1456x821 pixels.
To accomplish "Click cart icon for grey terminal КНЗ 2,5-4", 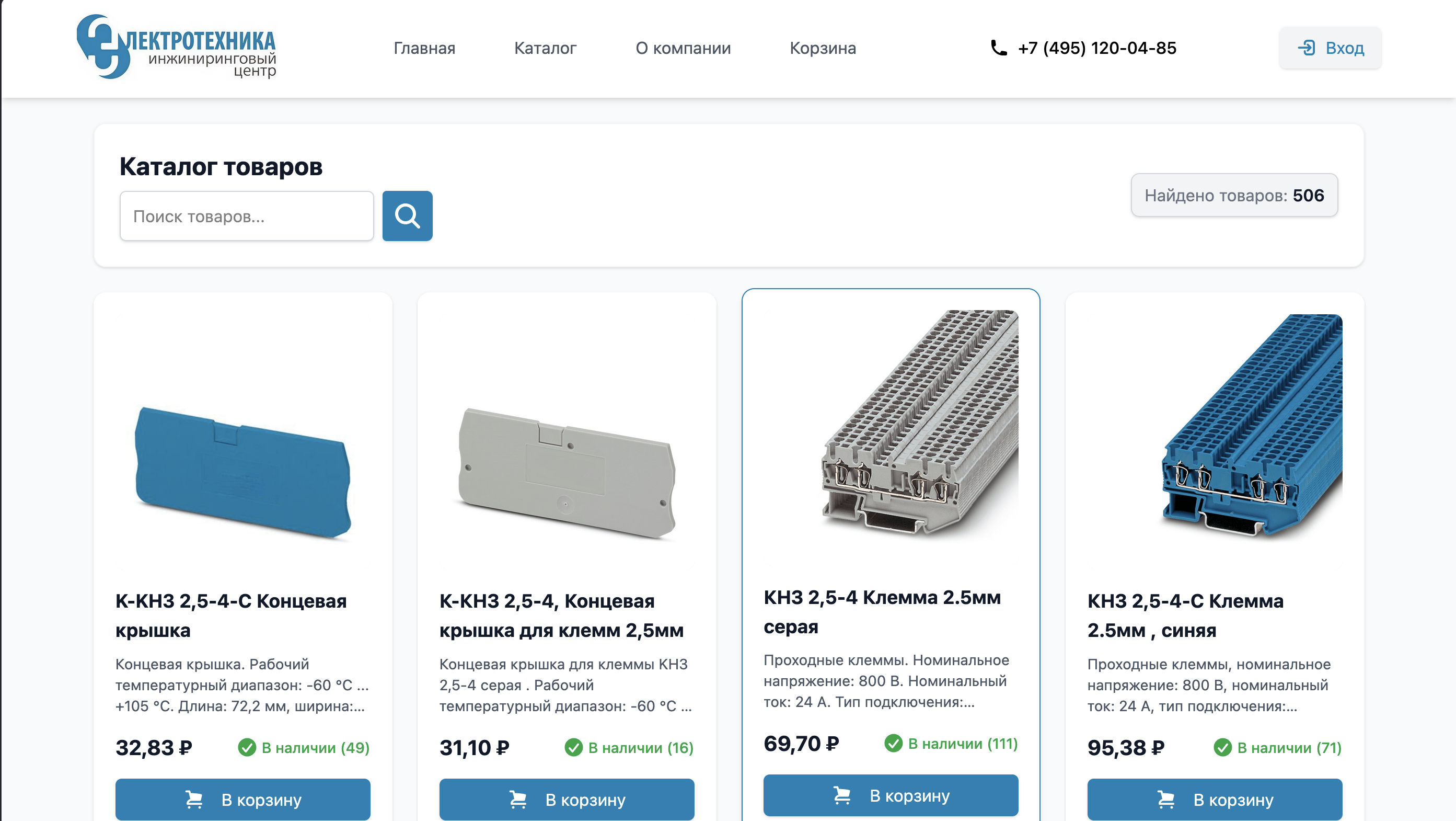I will click(x=841, y=795).
